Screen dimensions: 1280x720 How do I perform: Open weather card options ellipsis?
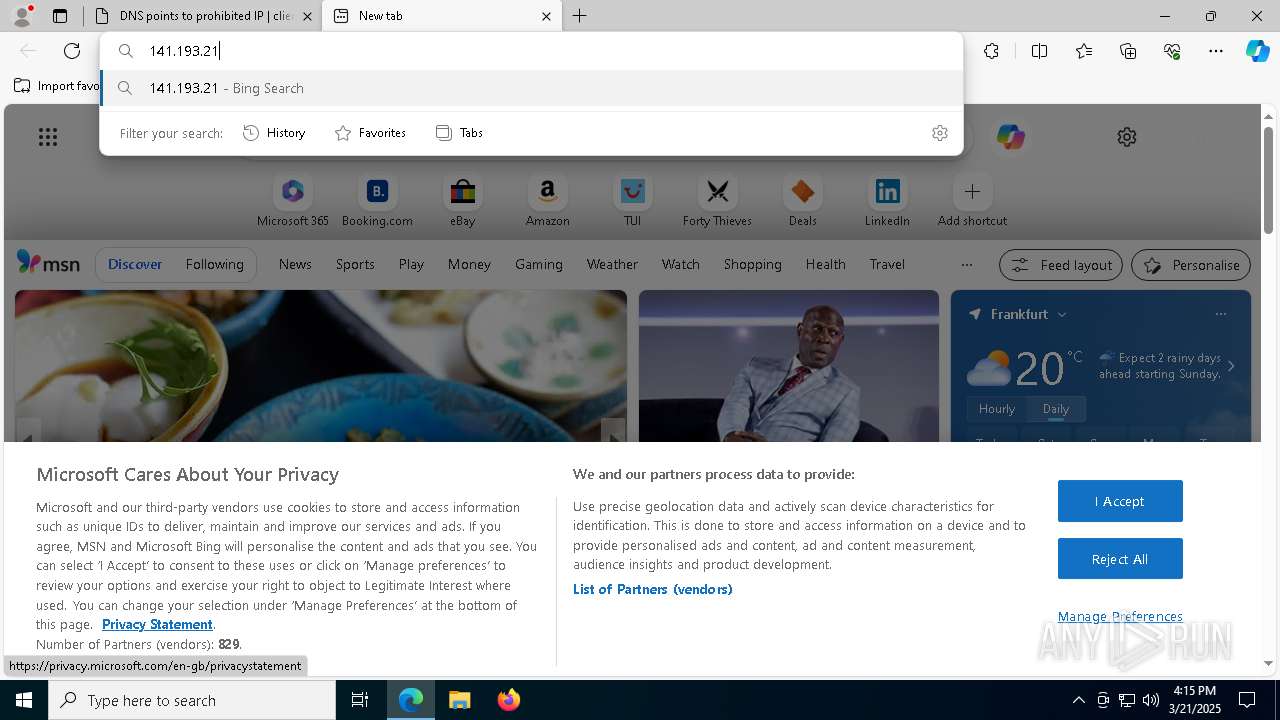(x=1220, y=314)
